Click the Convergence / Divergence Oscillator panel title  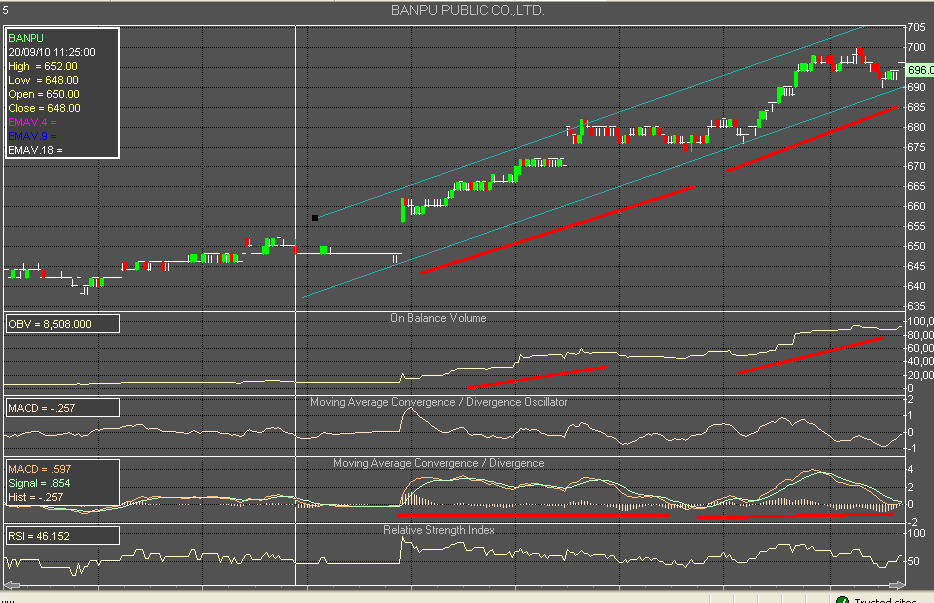pyautogui.click(x=438, y=402)
